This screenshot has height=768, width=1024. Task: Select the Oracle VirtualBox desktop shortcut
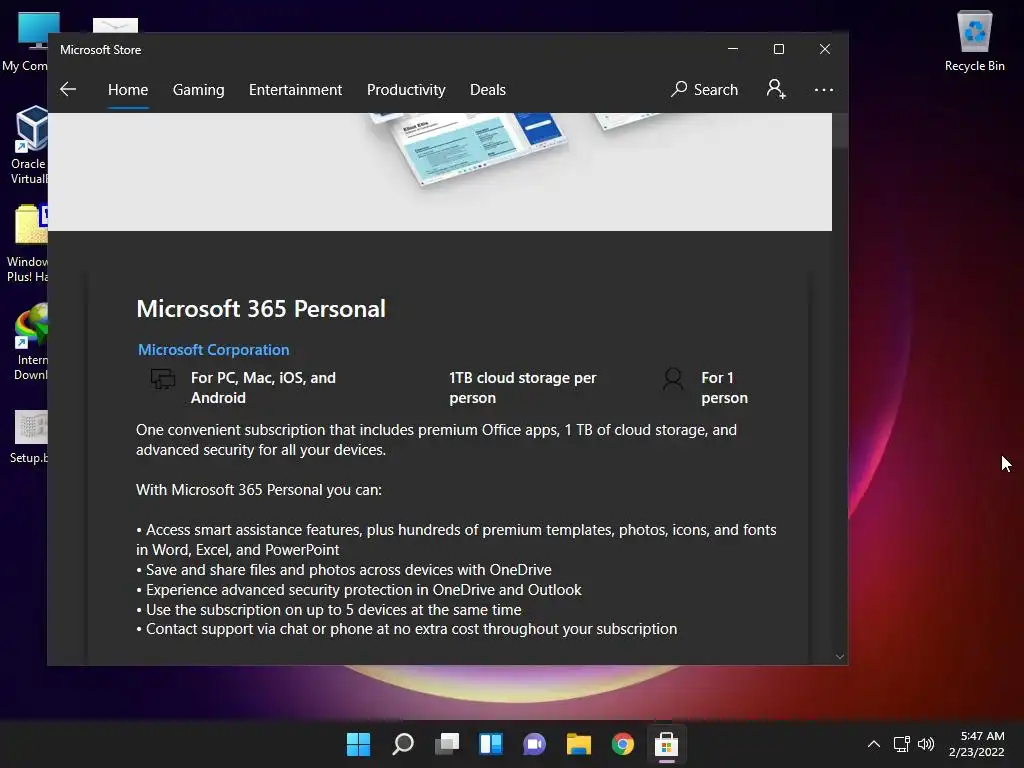(29, 145)
